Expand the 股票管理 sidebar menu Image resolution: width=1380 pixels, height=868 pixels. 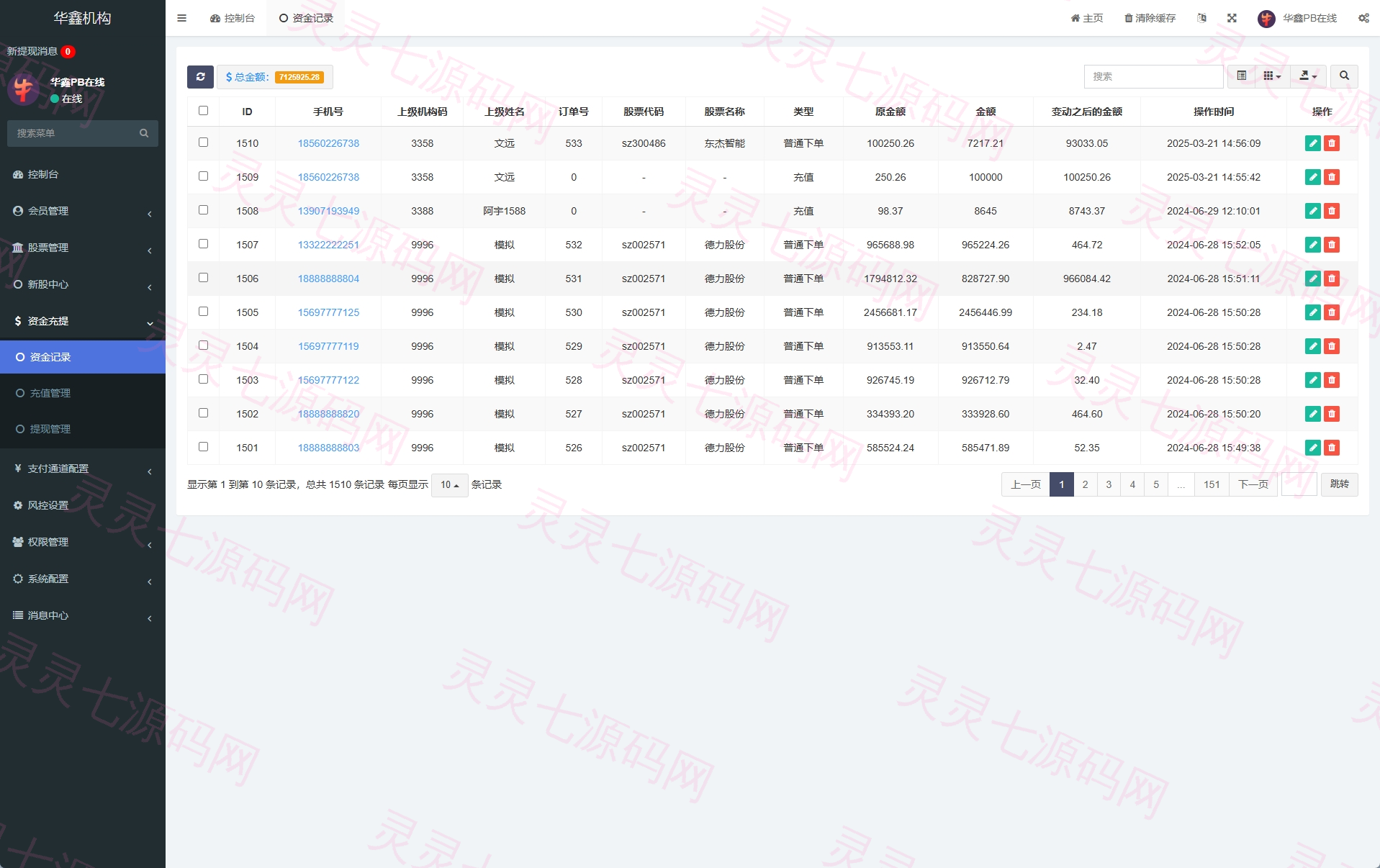(x=83, y=248)
